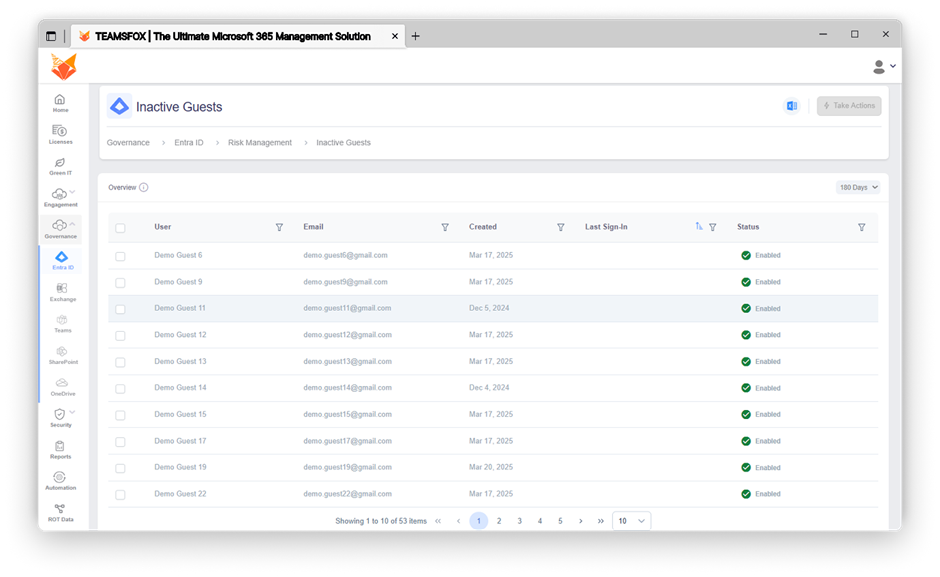The image size is (940, 577).
Task: Click the Demo Guest 6 user name
Action: coord(178,255)
